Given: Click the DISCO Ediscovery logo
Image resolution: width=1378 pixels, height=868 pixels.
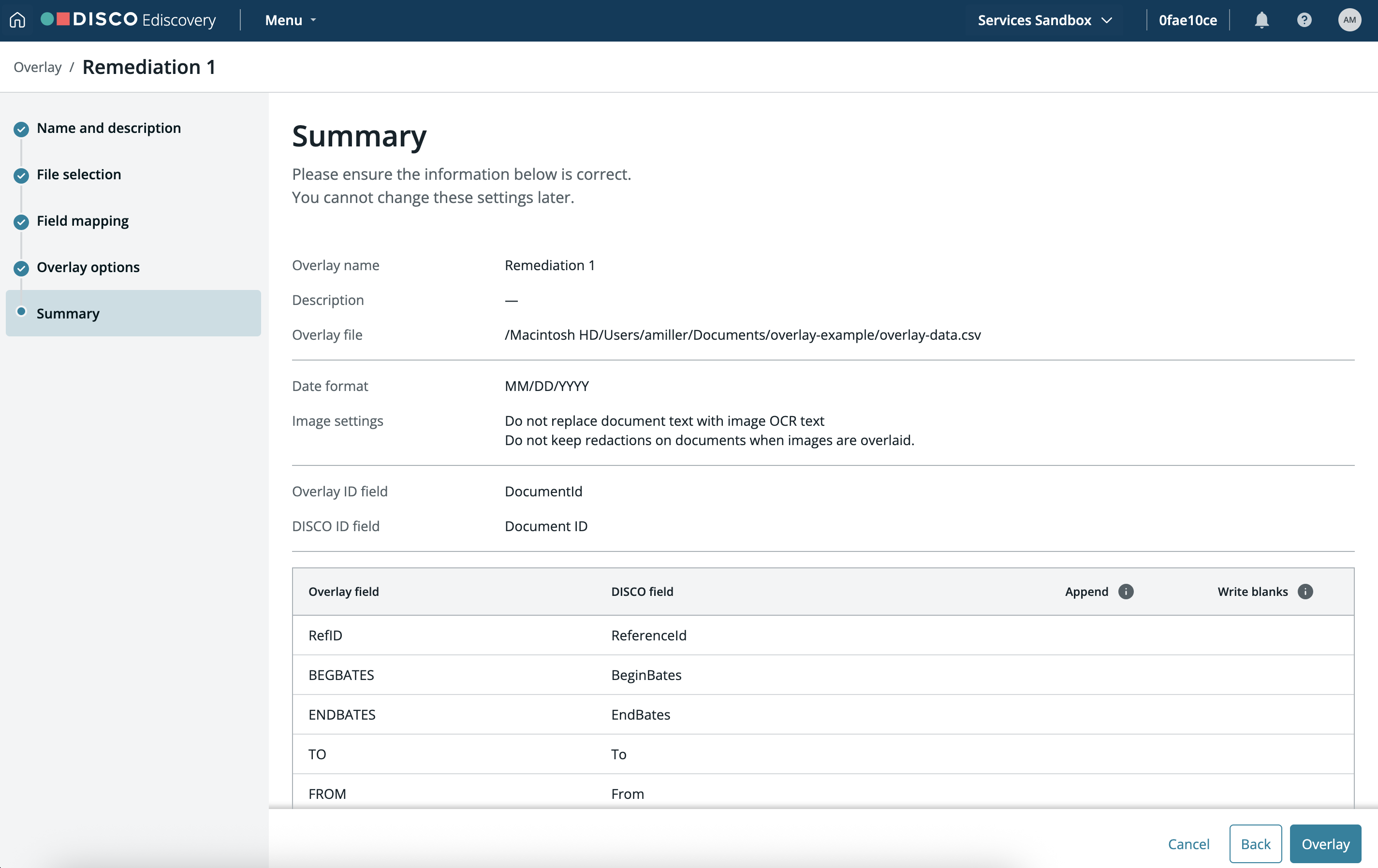Looking at the screenshot, I should tap(128, 20).
